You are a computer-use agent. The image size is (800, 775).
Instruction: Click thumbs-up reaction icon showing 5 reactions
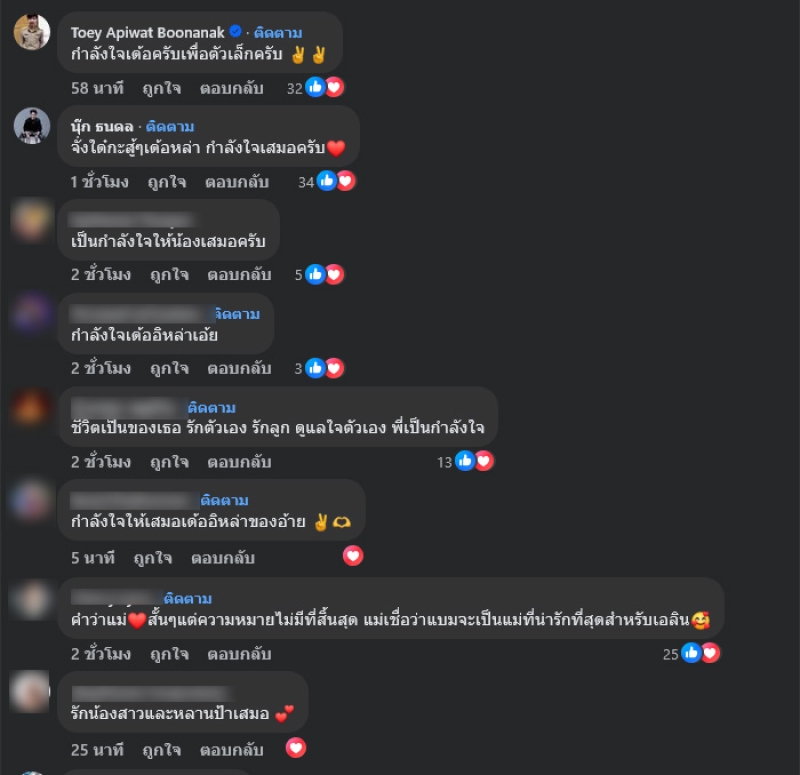click(x=315, y=275)
